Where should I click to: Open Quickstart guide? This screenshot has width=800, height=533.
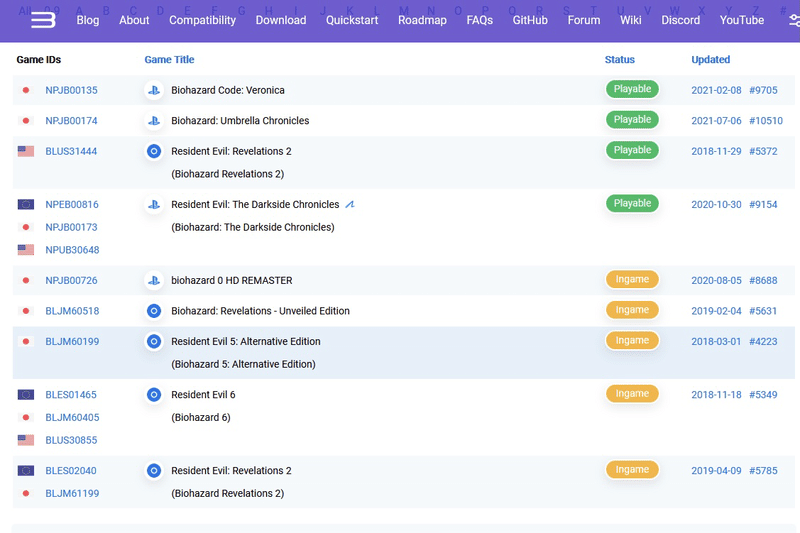tap(352, 20)
